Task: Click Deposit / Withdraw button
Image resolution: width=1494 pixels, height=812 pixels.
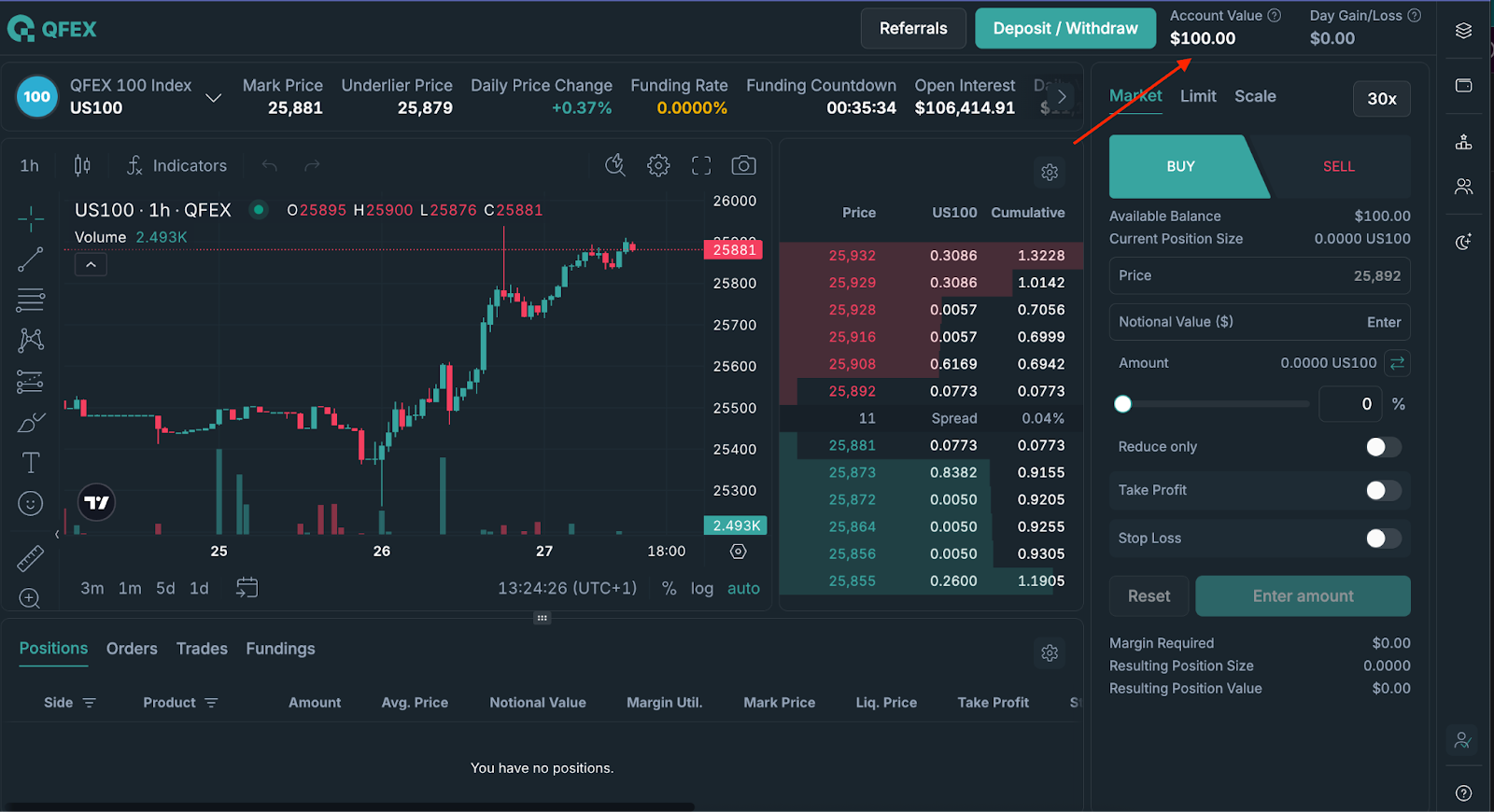Action: pos(1065,29)
